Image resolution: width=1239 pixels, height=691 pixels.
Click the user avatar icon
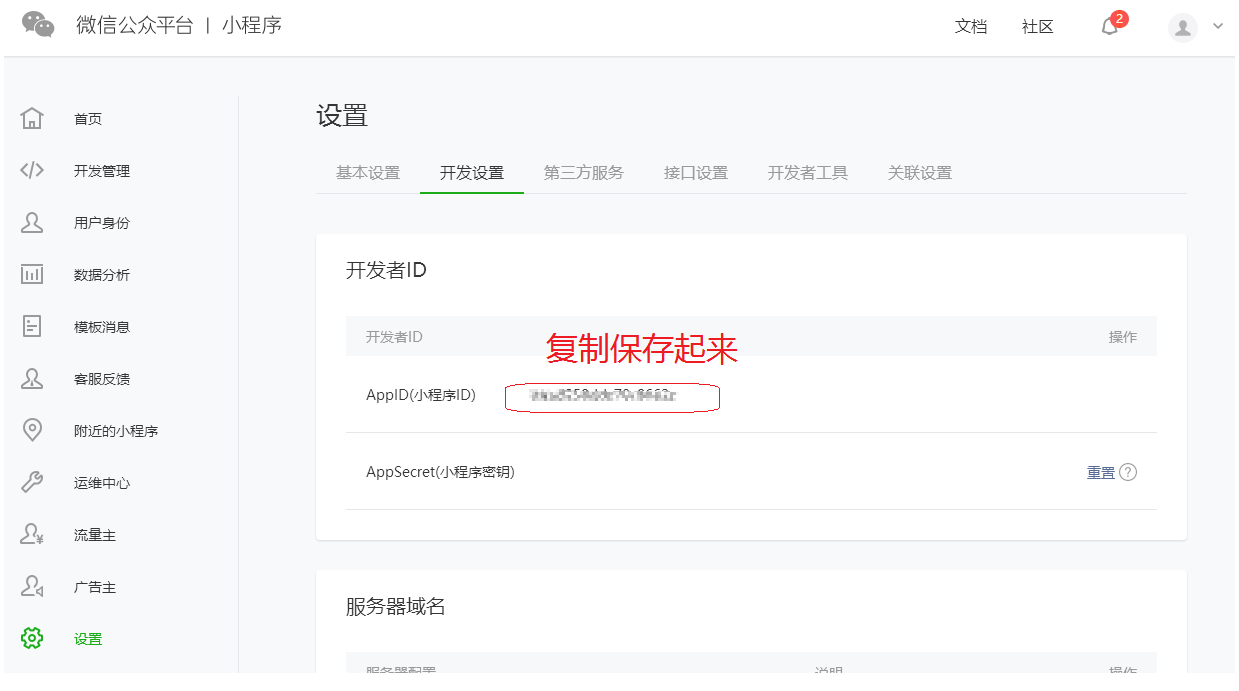1183,27
